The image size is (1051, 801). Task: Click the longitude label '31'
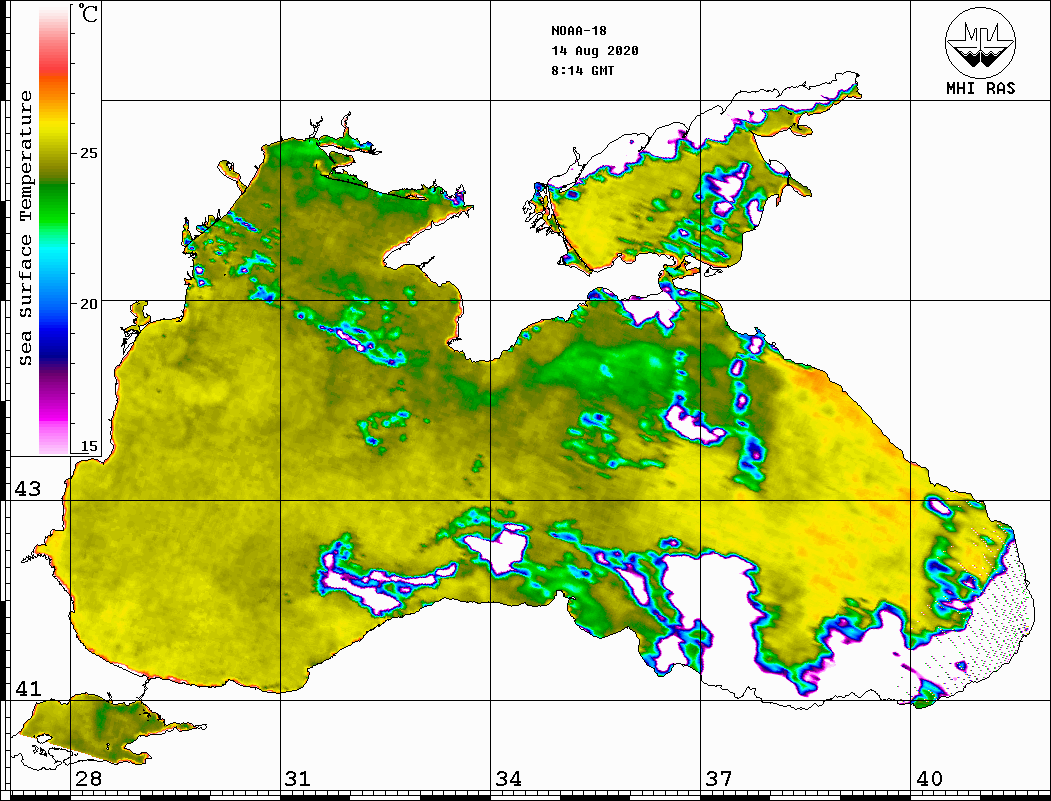(x=298, y=778)
